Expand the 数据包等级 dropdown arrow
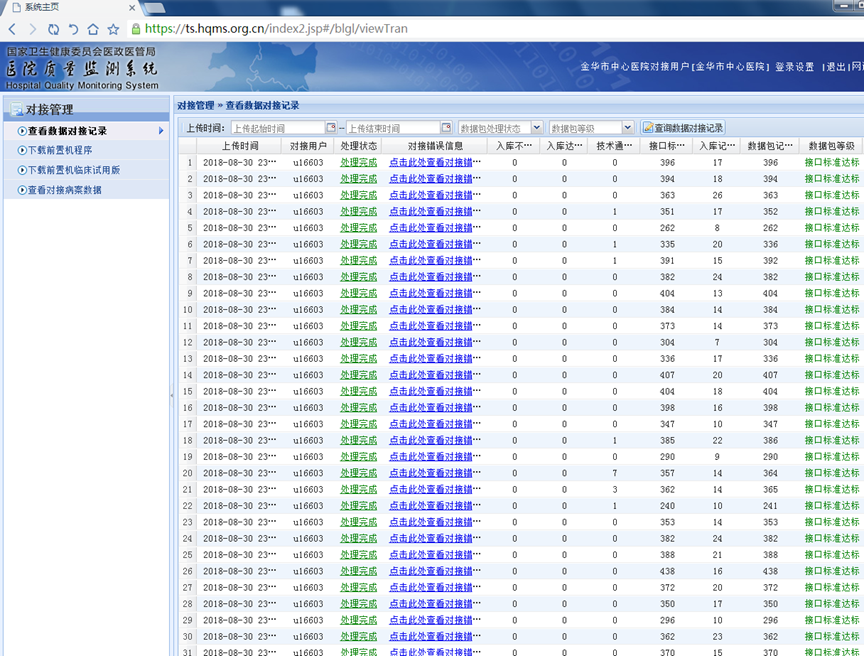The width and height of the screenshot is (864, 656). click(628, 128)
